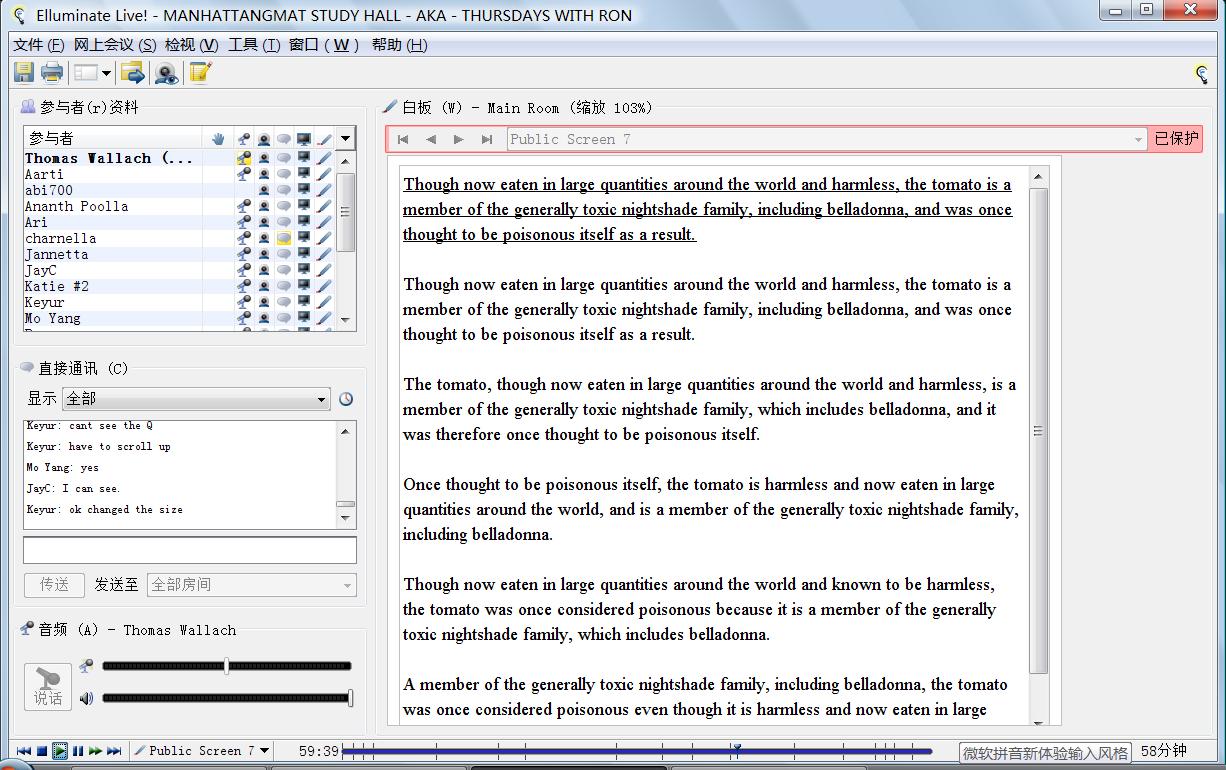
Task: Open the Public Screen 7 index dropdown in playback bar
Action: coord(202,751)
